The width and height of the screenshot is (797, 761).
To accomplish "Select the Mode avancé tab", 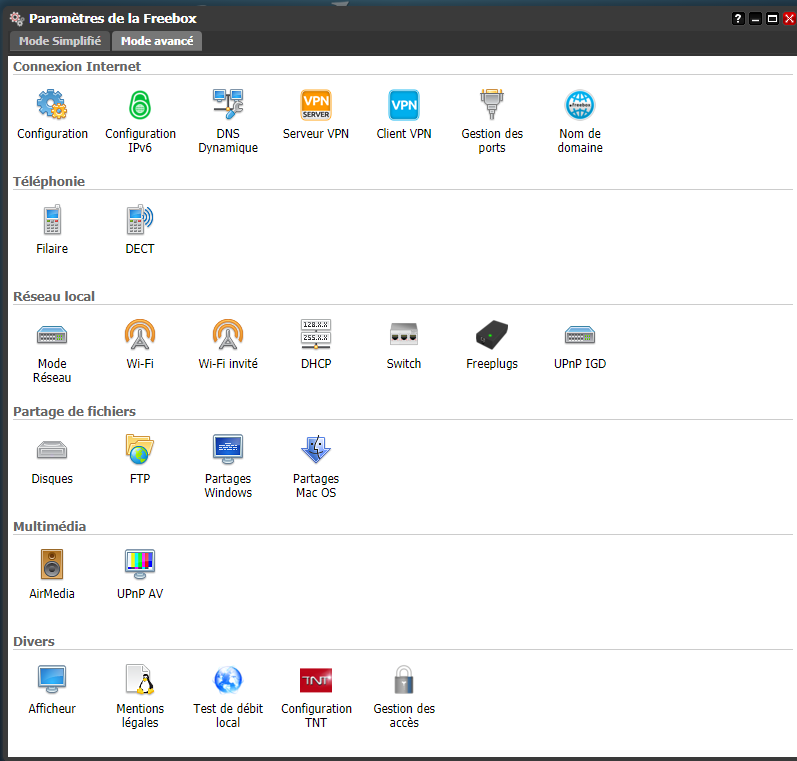I will pyautogui.click(x=157, y=41).
